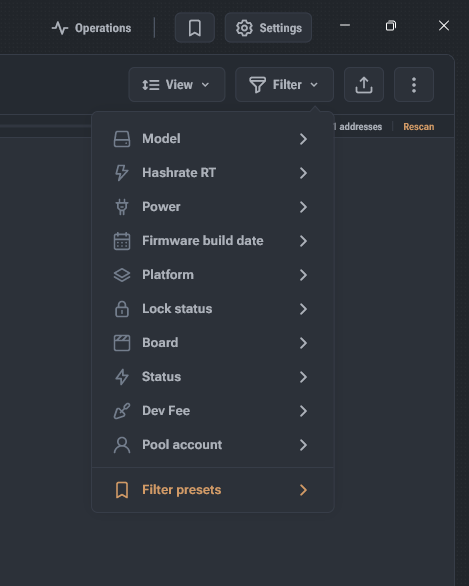Image resolution: width=469 pixels, height=586 pixels.
Task: Collapse the Filter dropdown
Action: (284, 85)
